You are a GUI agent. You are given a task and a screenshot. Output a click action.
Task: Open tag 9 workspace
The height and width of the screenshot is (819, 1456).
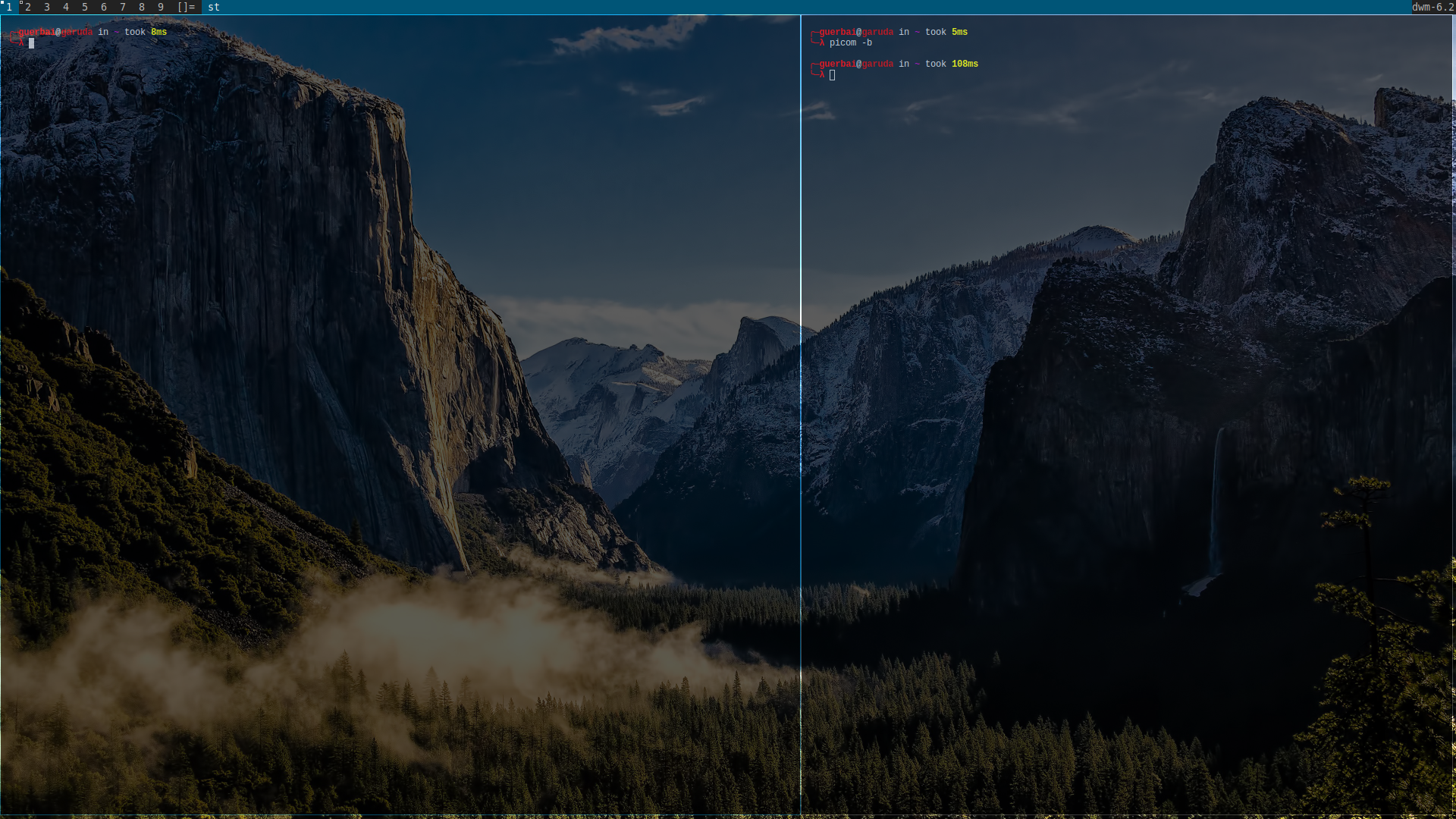point(161,7)
